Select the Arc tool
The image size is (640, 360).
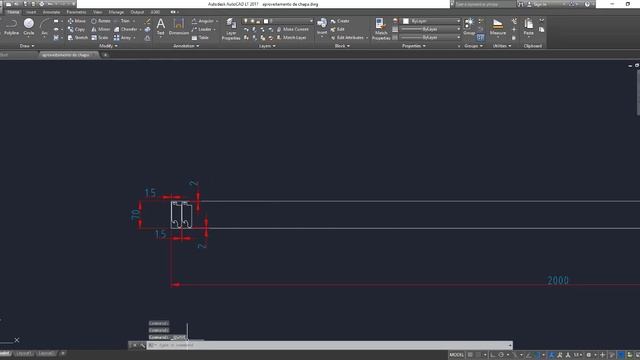44,27
